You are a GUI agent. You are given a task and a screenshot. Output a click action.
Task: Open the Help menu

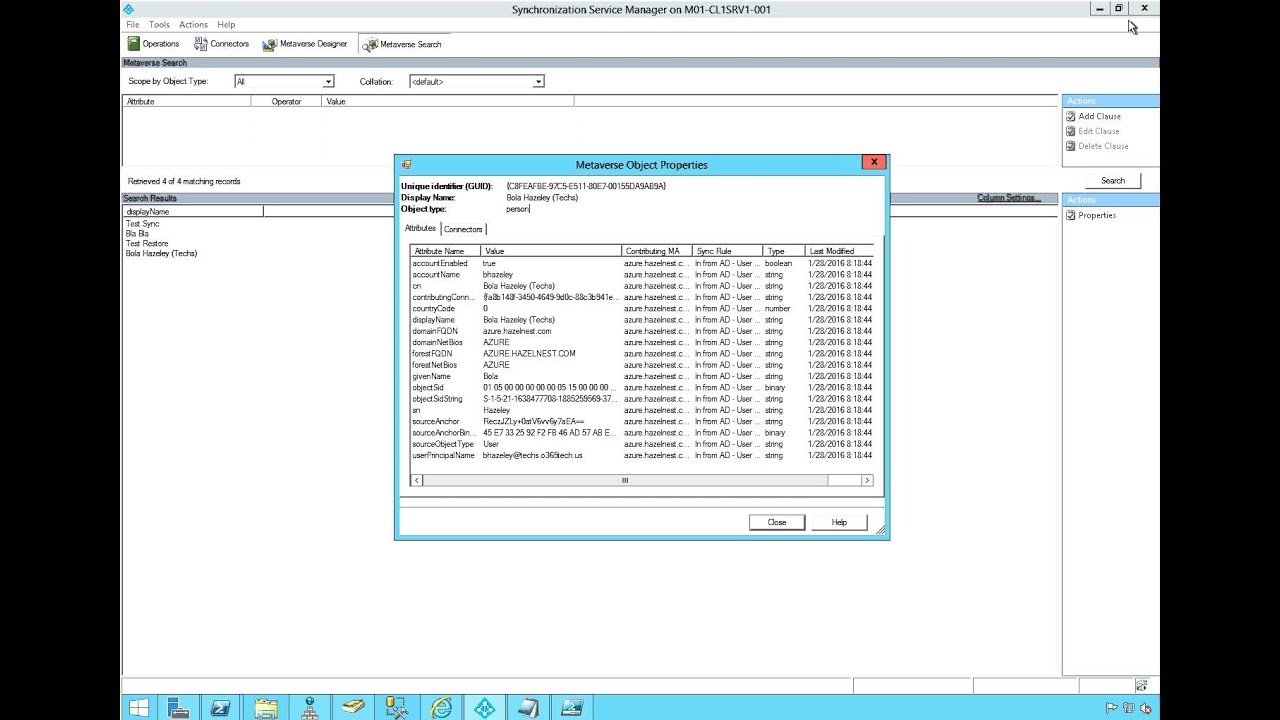tap(226, 24)
